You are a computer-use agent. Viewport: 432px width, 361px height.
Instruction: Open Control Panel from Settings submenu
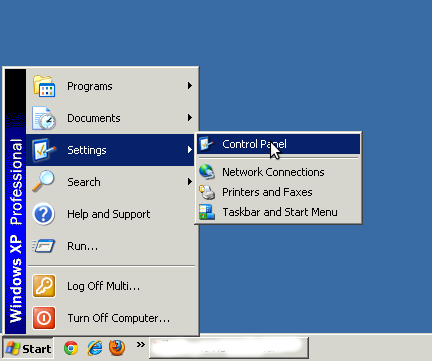279,144
